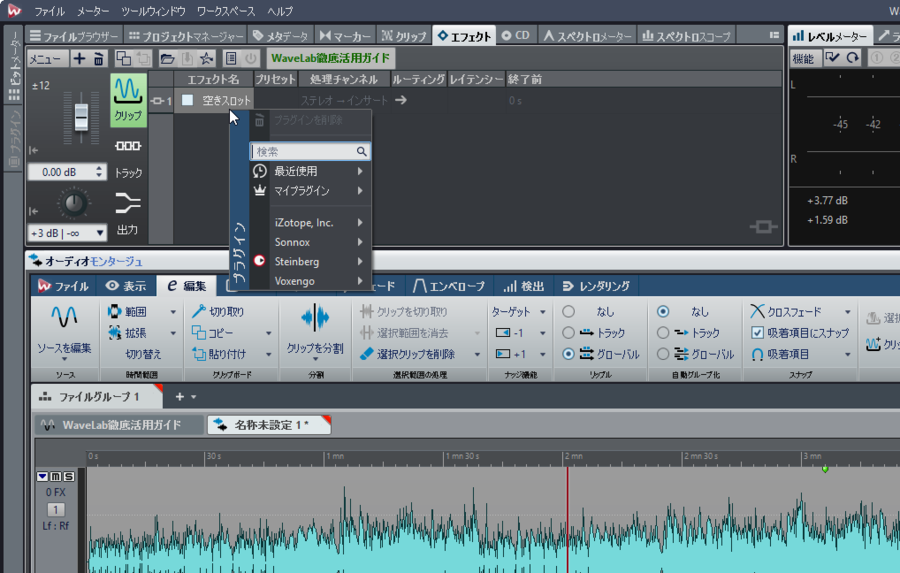Expand the Sonnox plugin submenu
900x573 pixels.
click(x=311, y=242)
